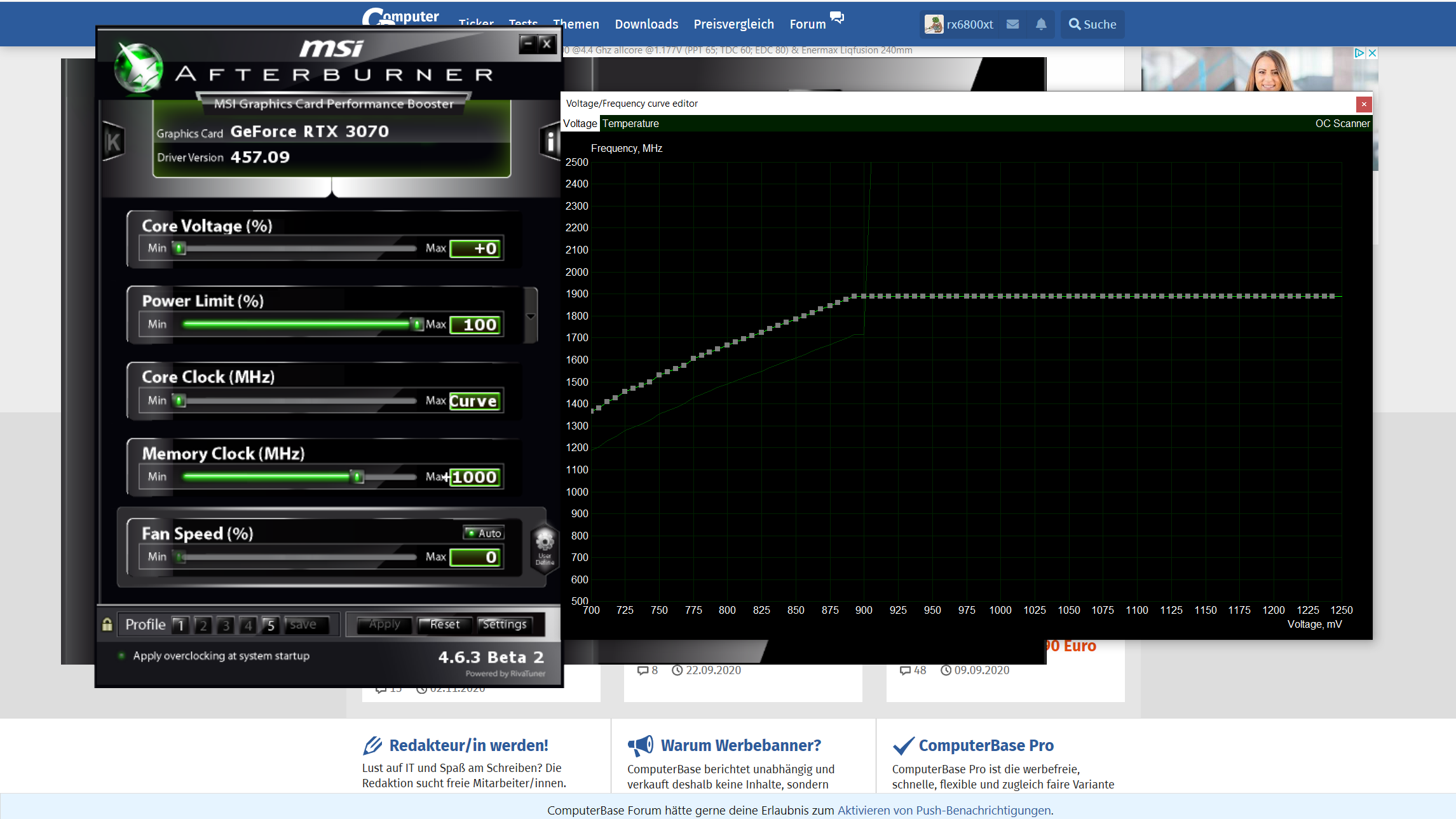Select Profile 1

[180, 625]
